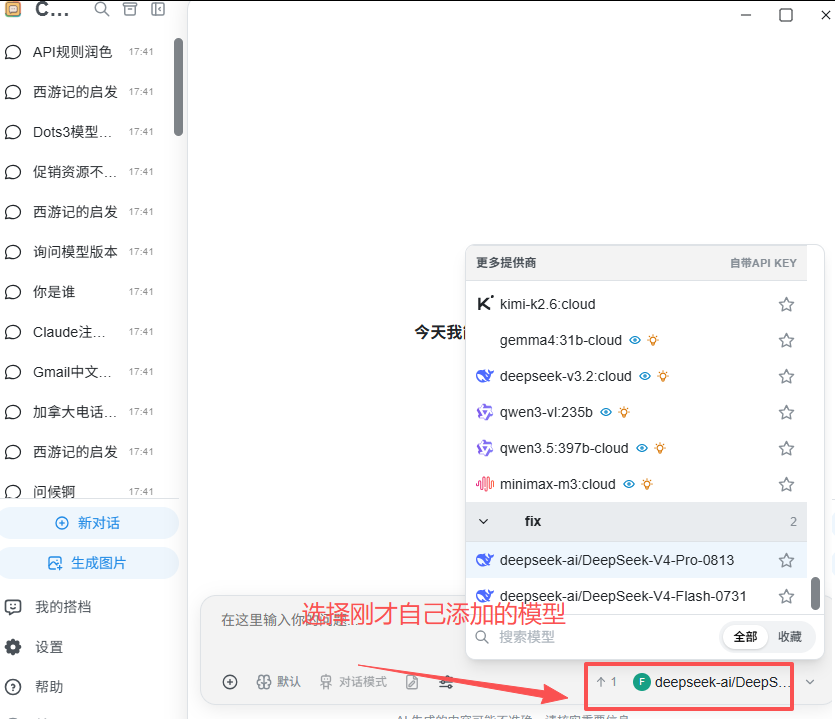Click the 默认 brain mode button
The image size is (835, 719).
279,682
